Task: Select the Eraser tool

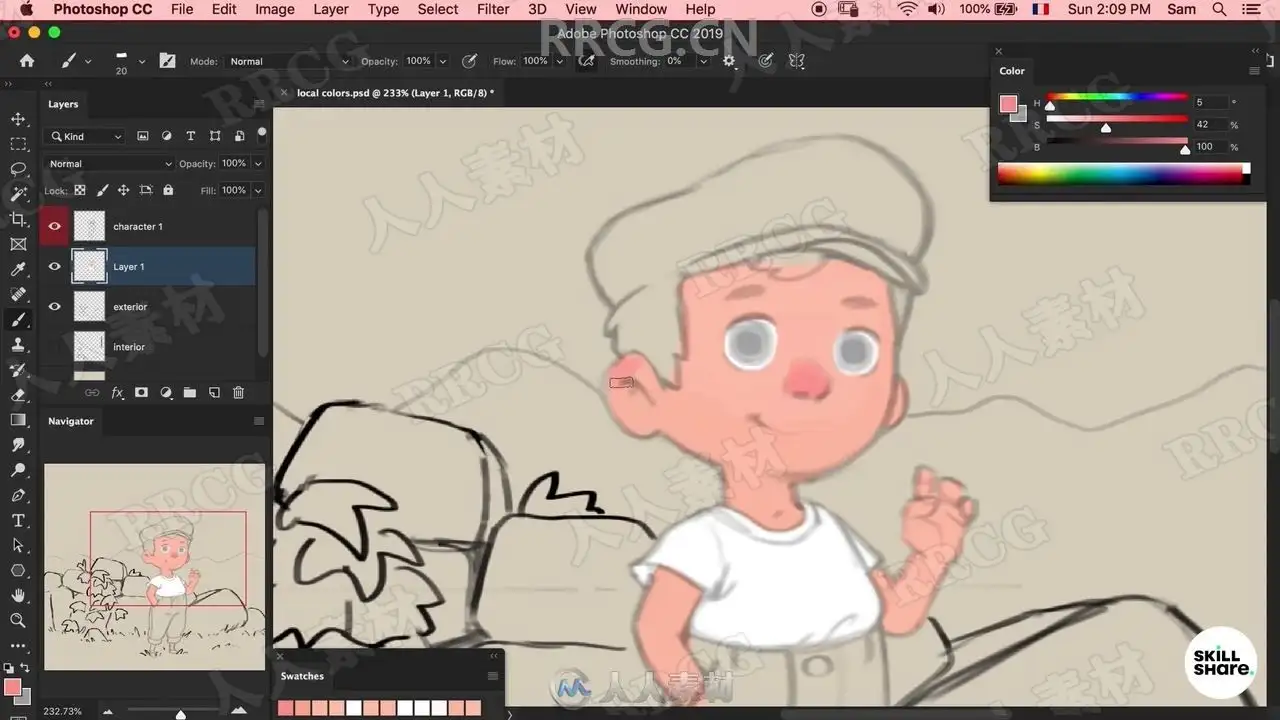Action: [18, 395]
